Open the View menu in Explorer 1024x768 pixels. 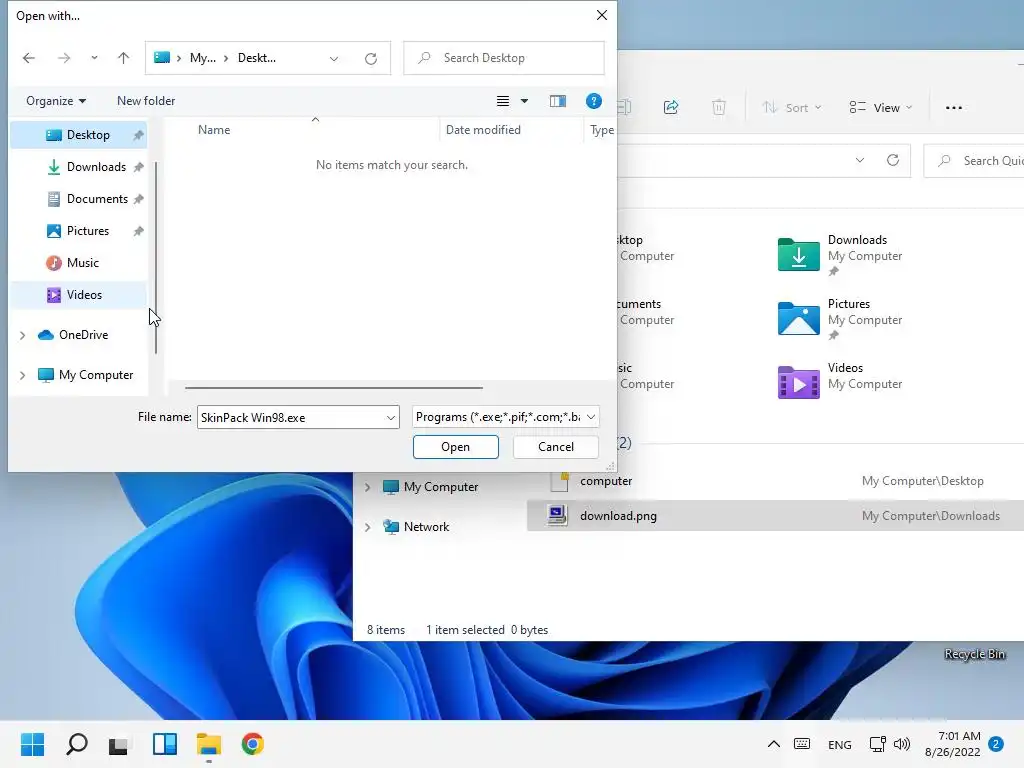pyautogui.click(x=880, y=108)
